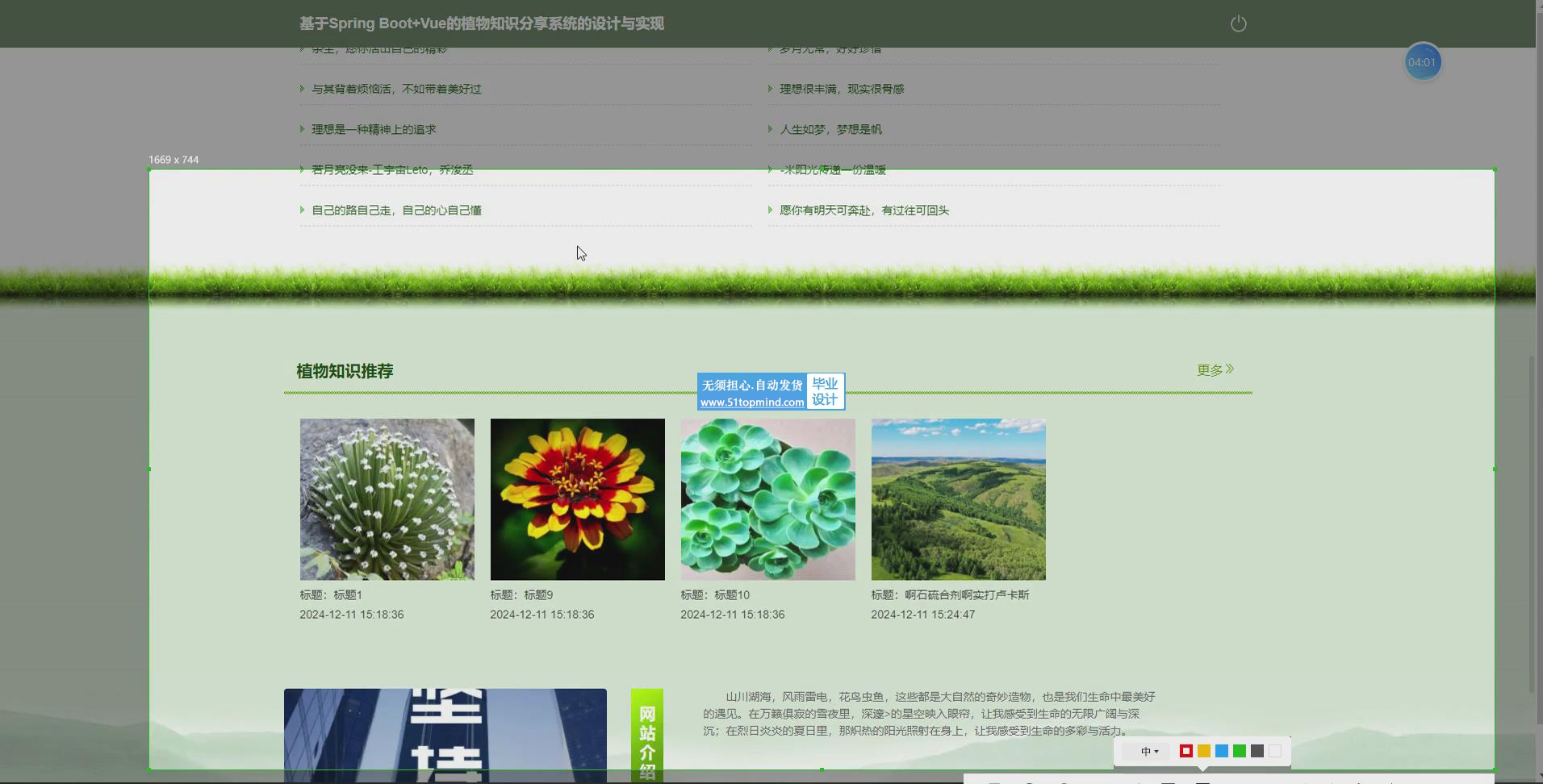The image size is (1543, 784).
Task: Pick the yellow annotation color swatch
Action: (1203, 752)
